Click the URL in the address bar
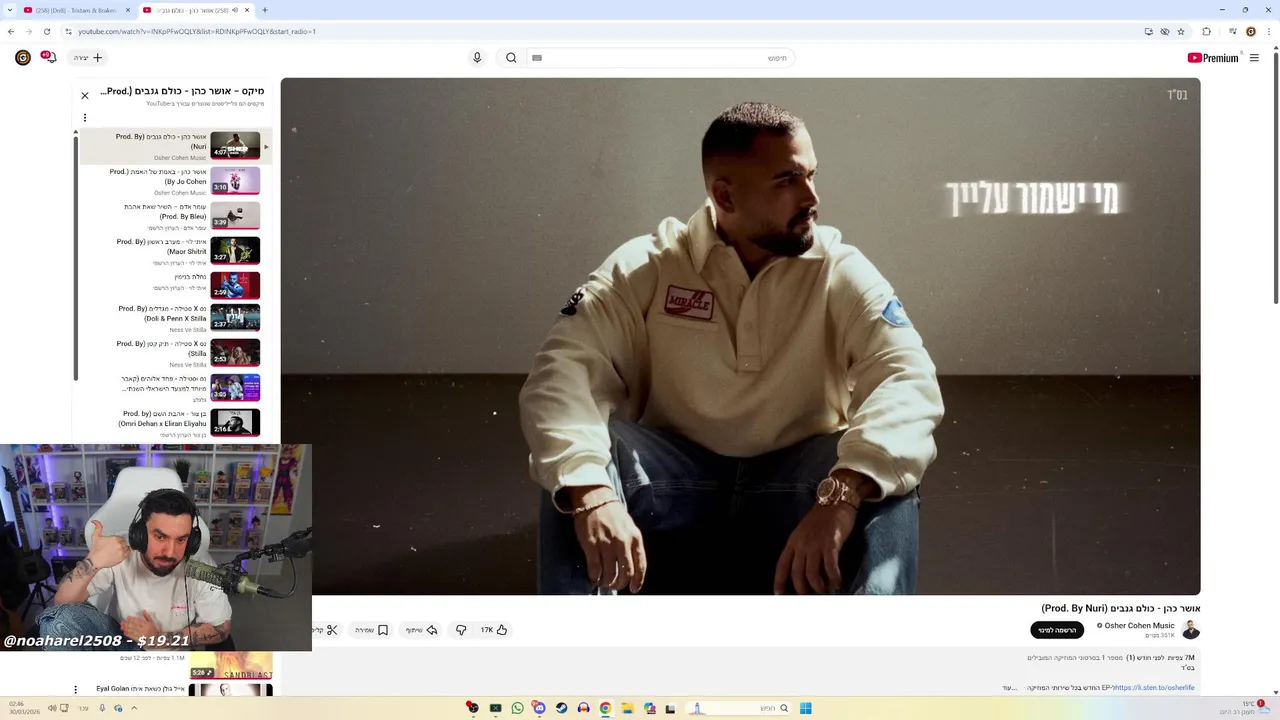 pos(197,31)
